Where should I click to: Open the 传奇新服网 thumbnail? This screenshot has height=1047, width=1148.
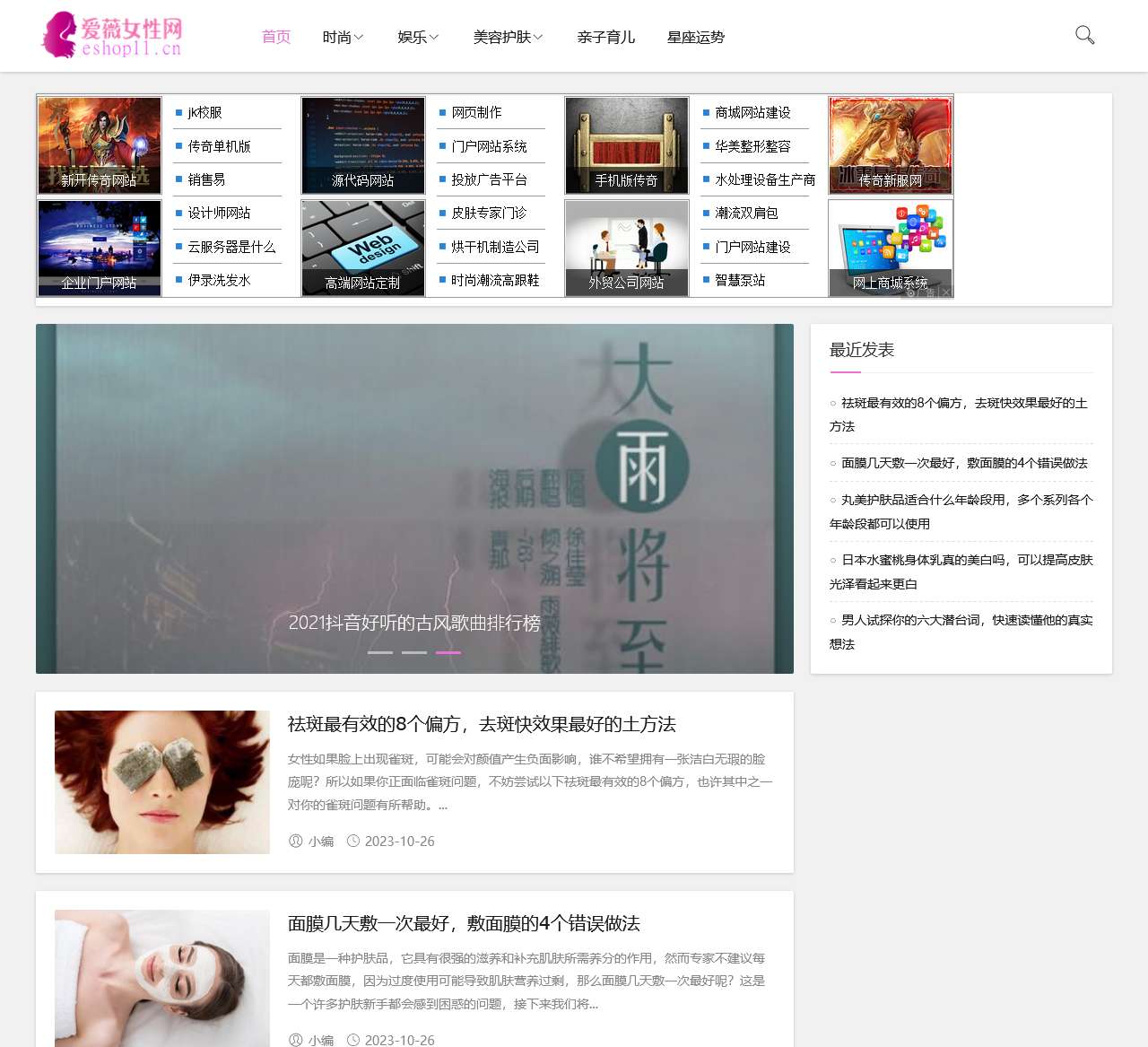point(891,145)
